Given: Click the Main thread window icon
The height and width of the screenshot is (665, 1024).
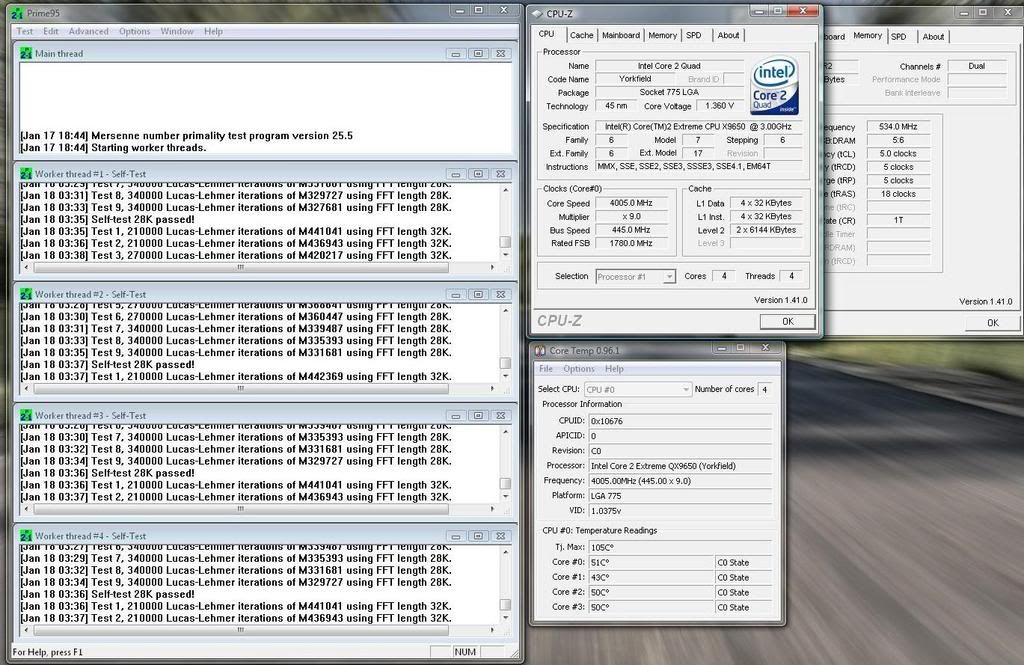Looking at the screenshot, I should (26, 54).
